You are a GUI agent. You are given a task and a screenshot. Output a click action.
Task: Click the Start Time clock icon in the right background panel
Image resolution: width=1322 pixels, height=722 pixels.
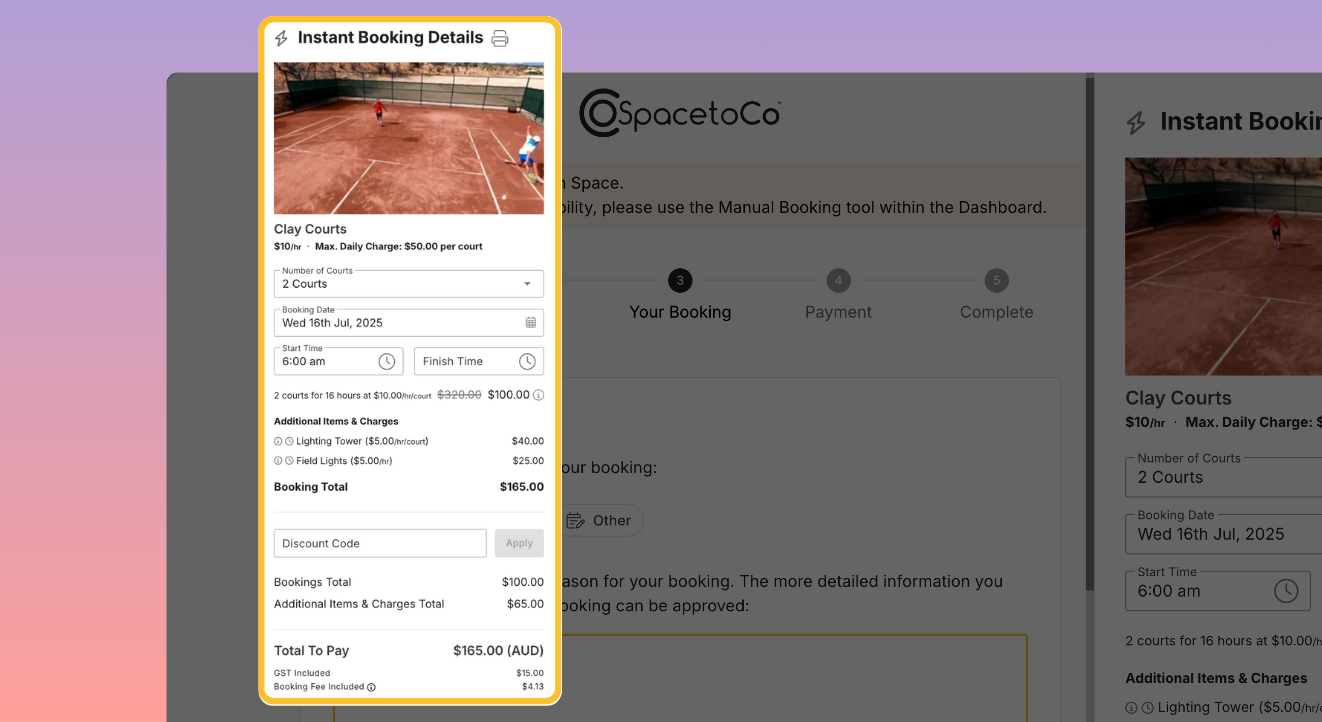point(1286,590)
